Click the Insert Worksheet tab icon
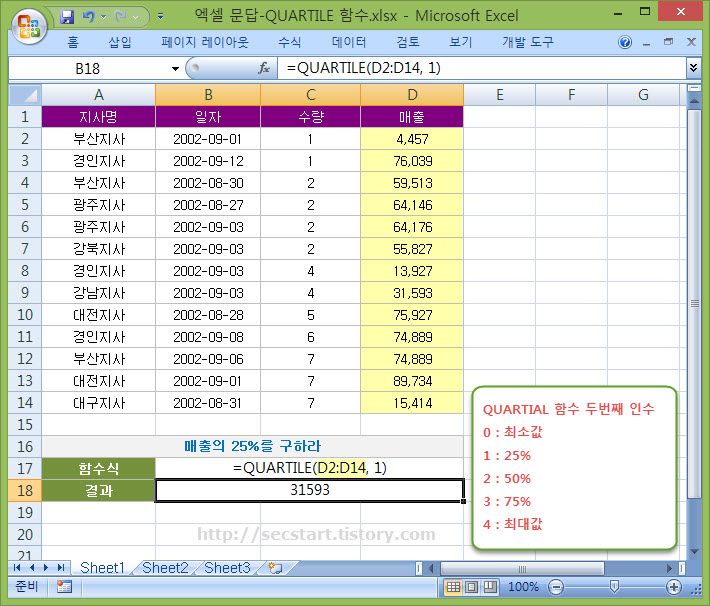This screenshot has width=710, height=606. tap(275, 568)
